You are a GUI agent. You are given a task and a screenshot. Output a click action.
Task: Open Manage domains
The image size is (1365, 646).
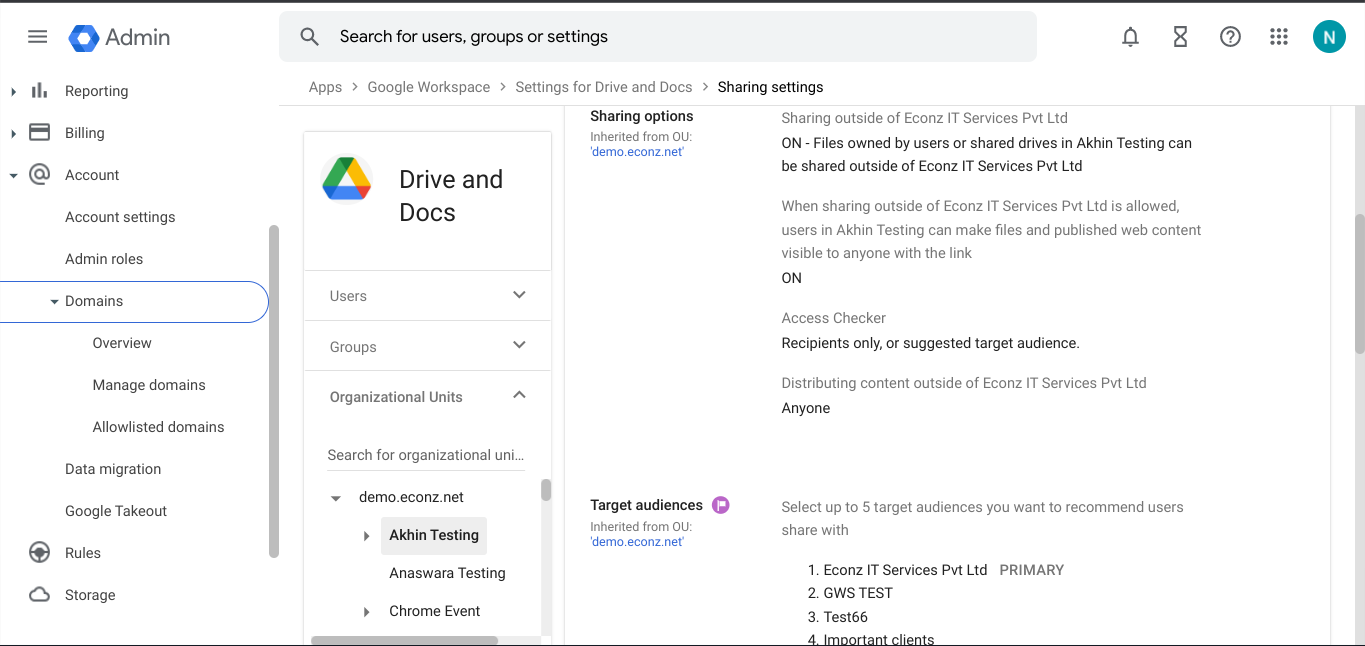149,385
